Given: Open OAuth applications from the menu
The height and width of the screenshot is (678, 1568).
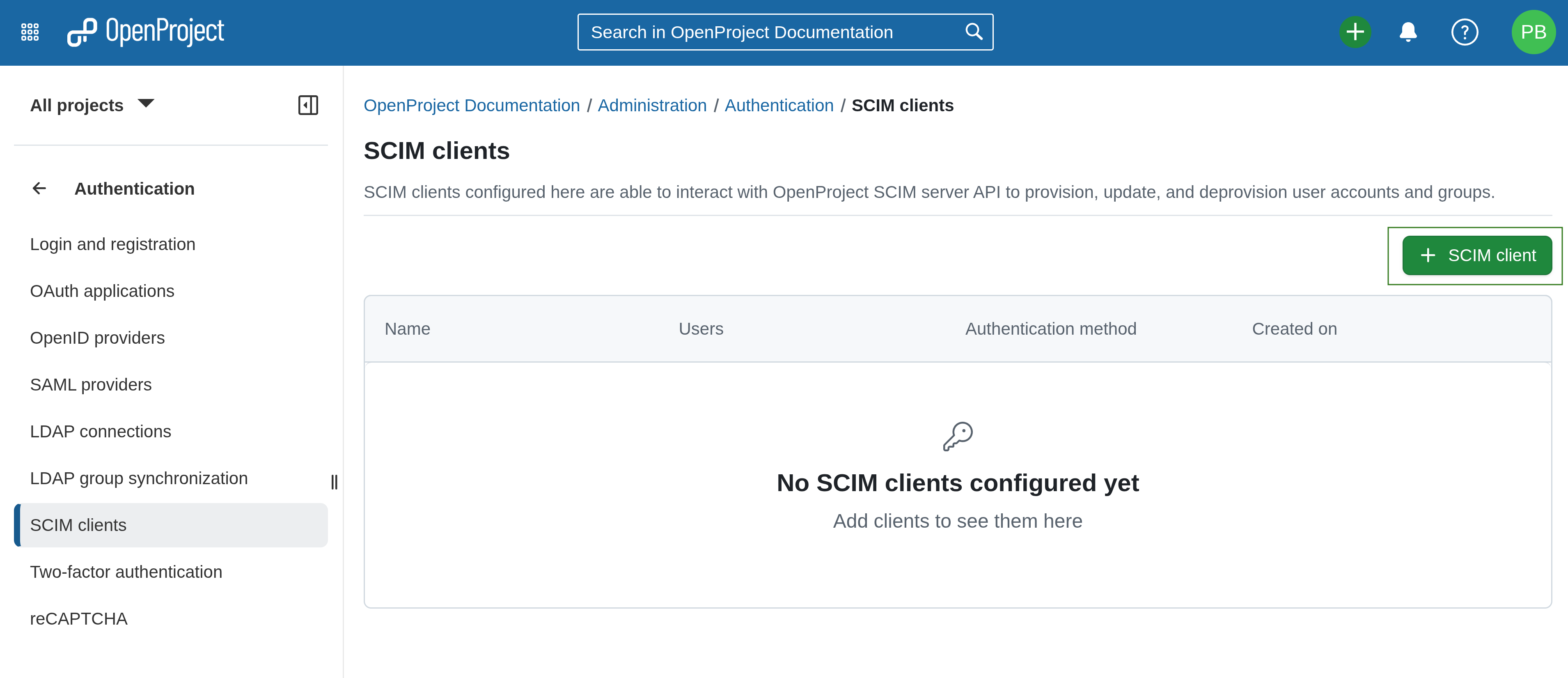Looking at the screenshot, I should [102, 291].
